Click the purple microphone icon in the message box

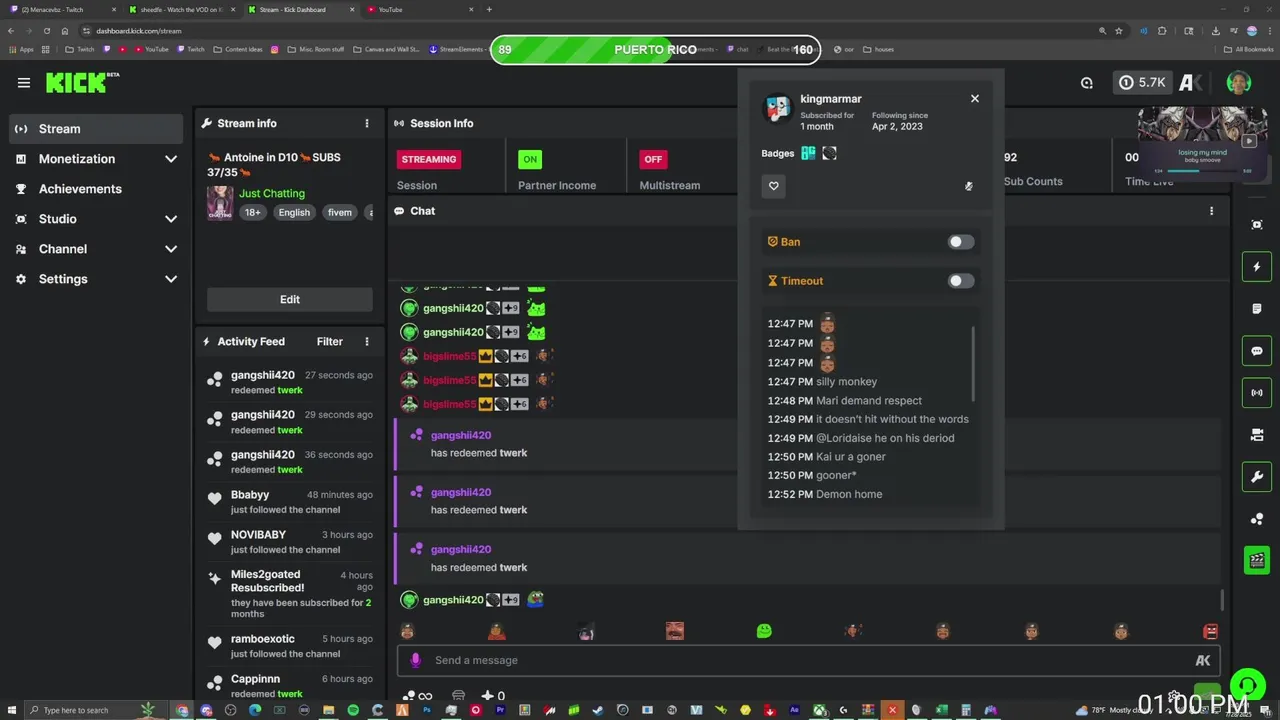point(415,660)
